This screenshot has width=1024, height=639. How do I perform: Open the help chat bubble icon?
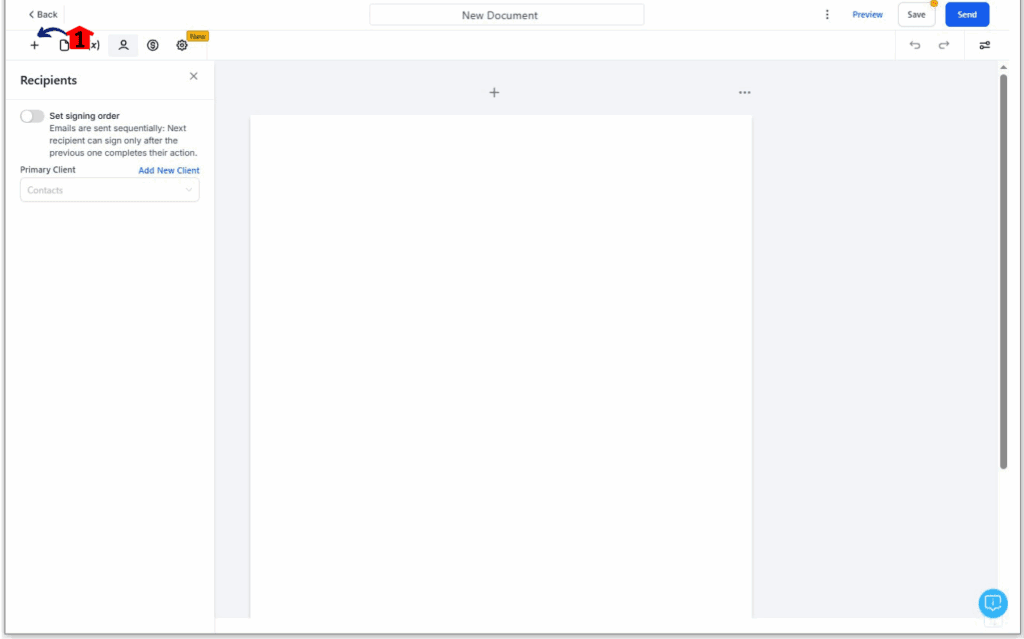[x=992, y=602]
